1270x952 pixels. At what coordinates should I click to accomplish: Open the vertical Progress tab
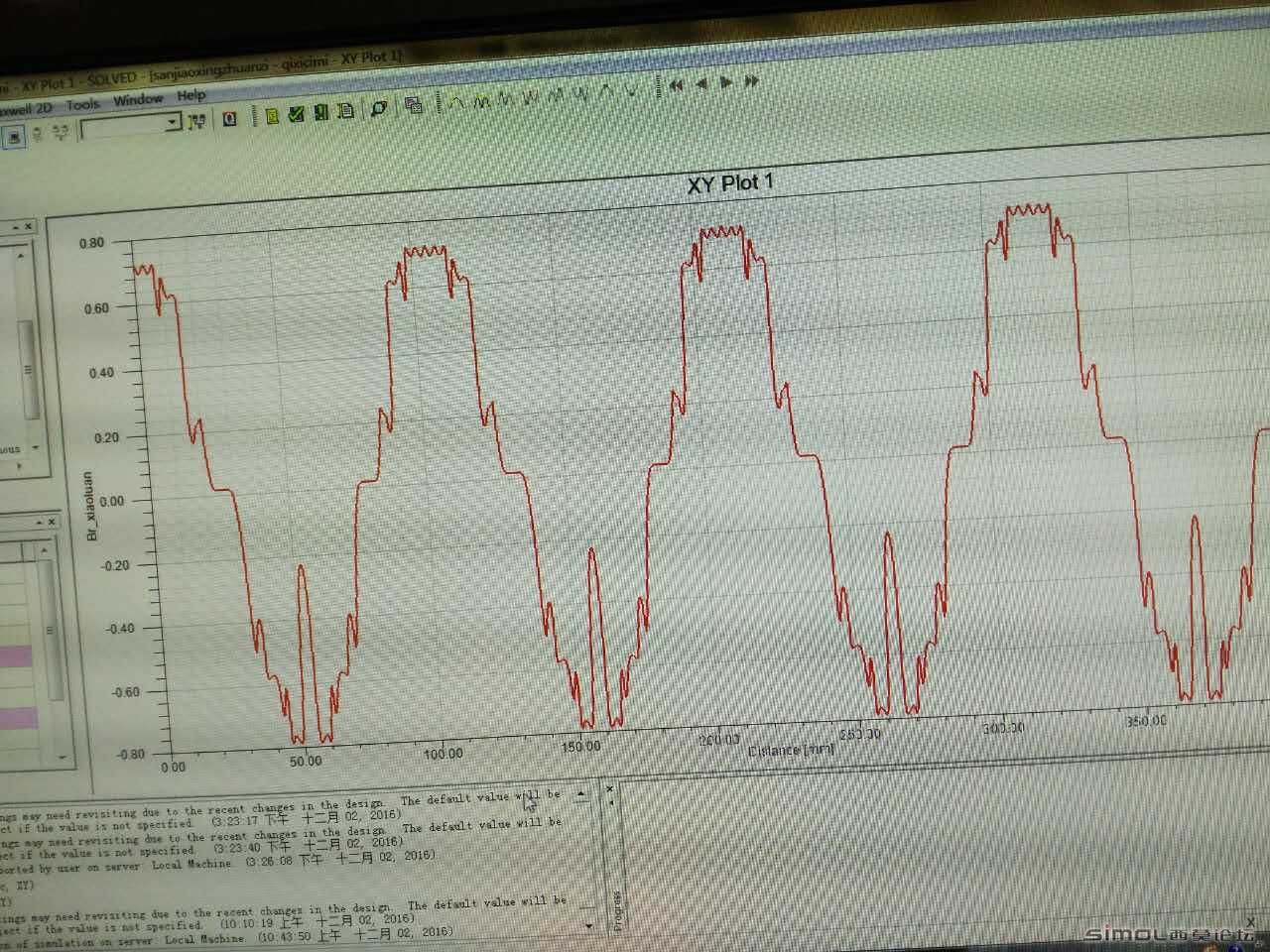[x=617, y=910]
